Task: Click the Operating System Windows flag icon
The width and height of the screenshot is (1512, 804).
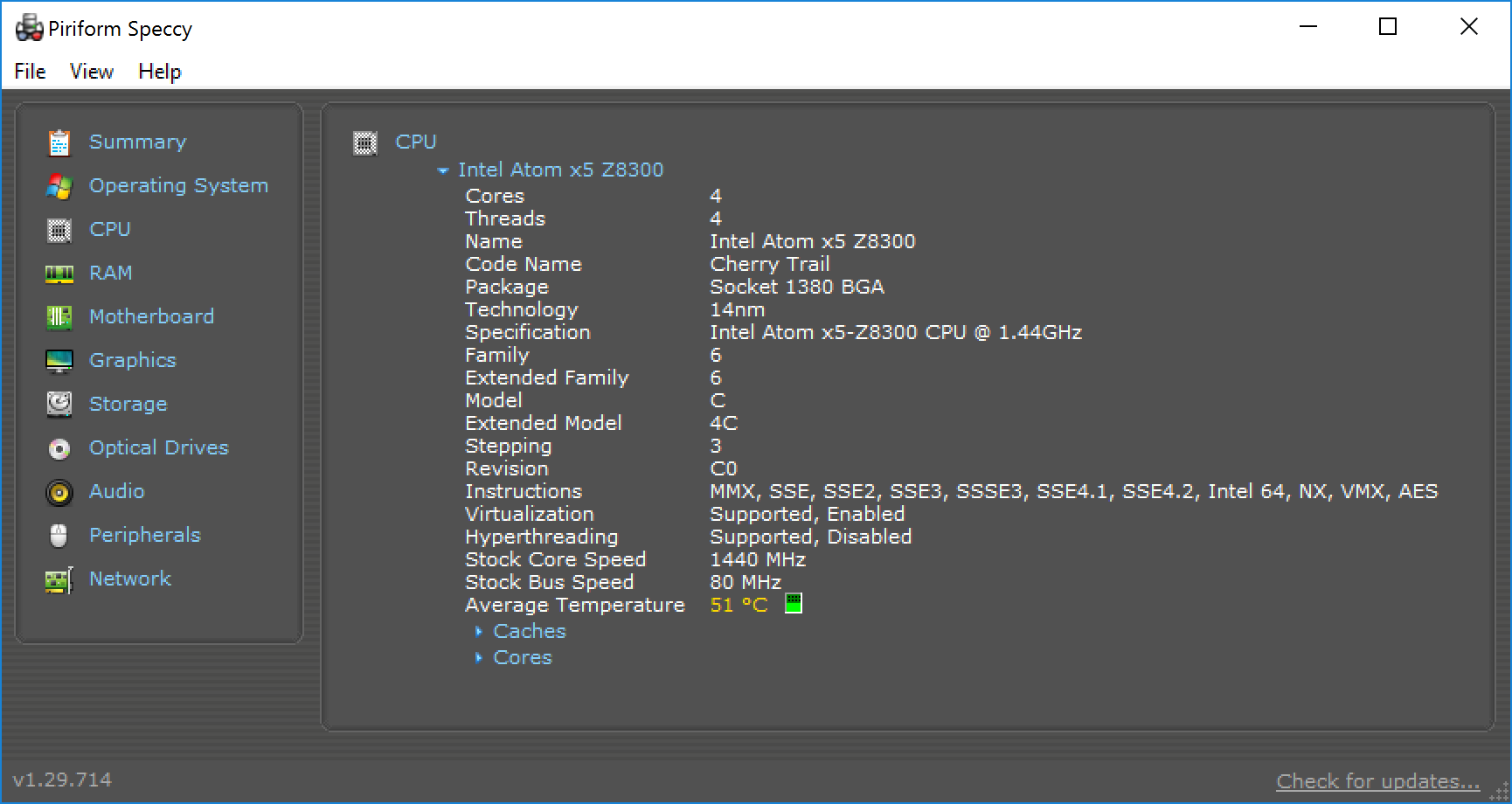Action: click(59, 186)
